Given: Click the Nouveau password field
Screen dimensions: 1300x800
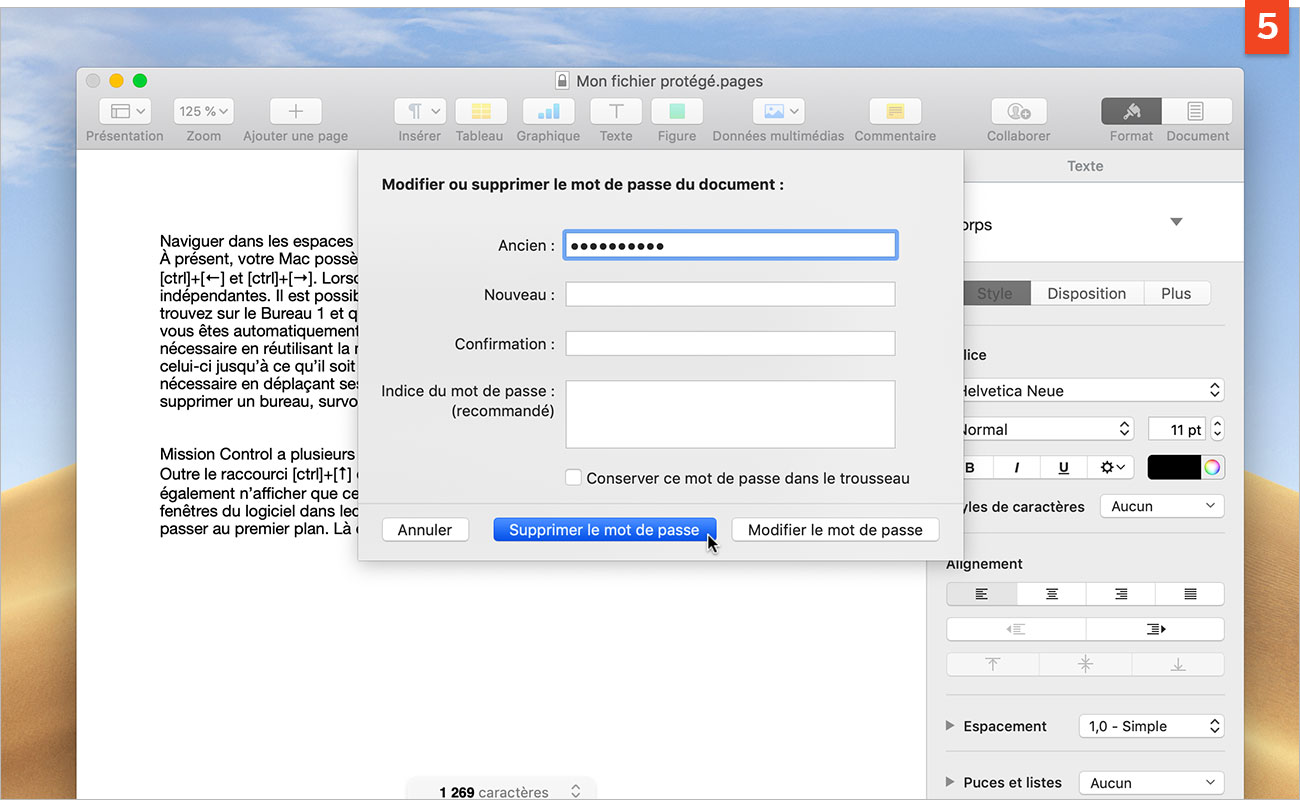Looking at the screenshot, I should pyautogui.click(x=730, y=294).
